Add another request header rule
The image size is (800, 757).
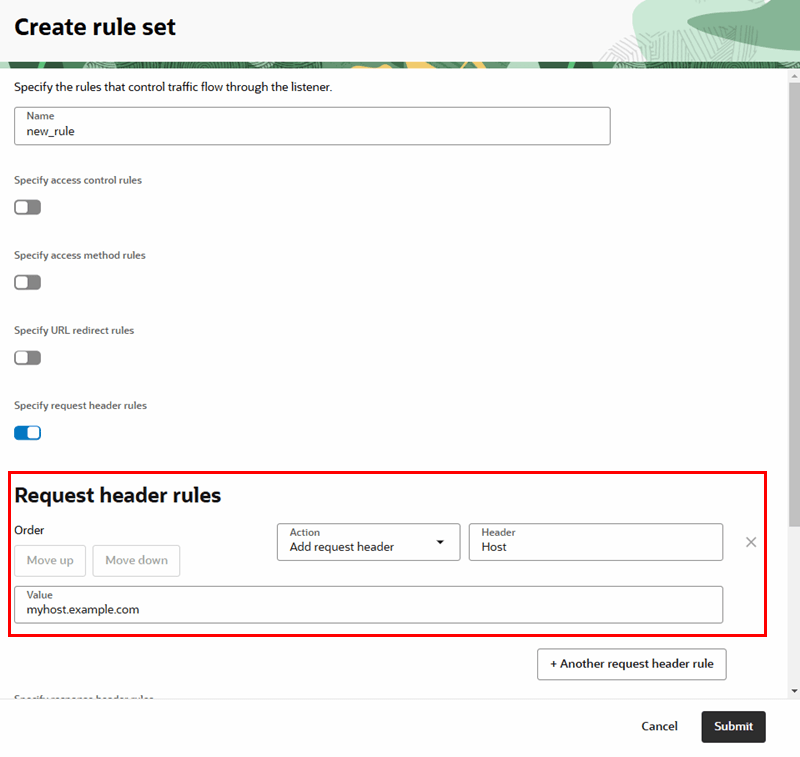[x=631, y=664]
